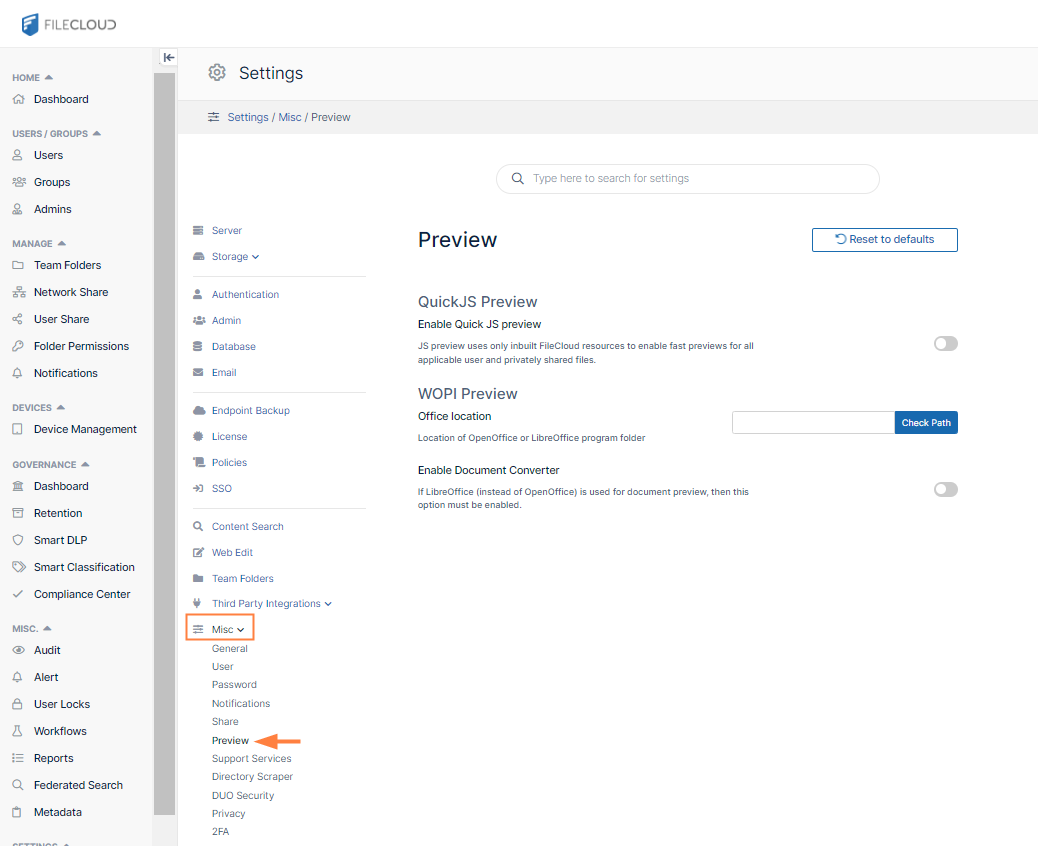Turn on Enable Document Converter toggle
Screen dimensions: 1038x846
pyautogui.click(x=945, y=490)
